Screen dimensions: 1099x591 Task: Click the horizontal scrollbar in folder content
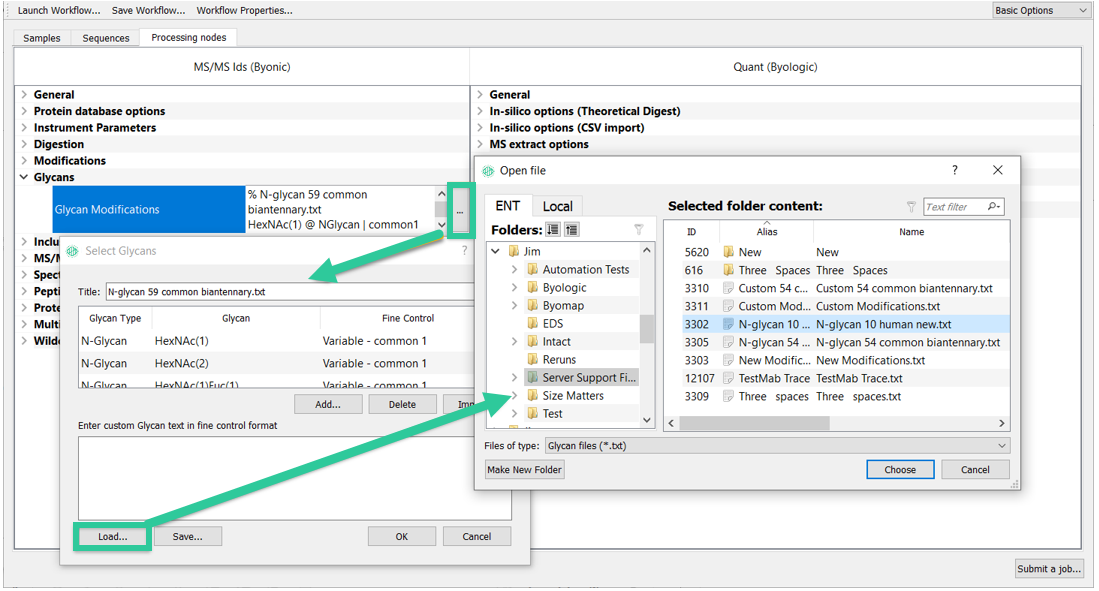point(753,423)
